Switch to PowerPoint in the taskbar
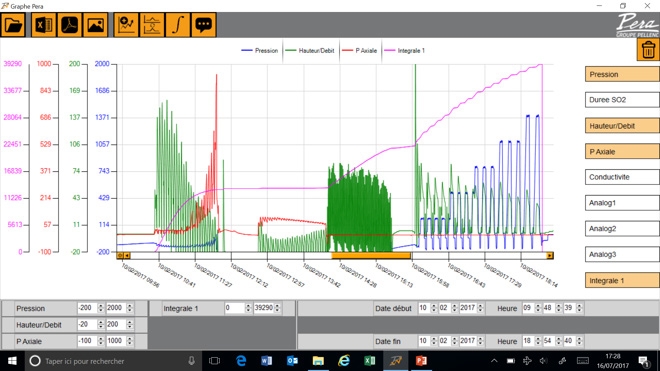This screenshot has width=660, height=371. [x=421, y=361]
